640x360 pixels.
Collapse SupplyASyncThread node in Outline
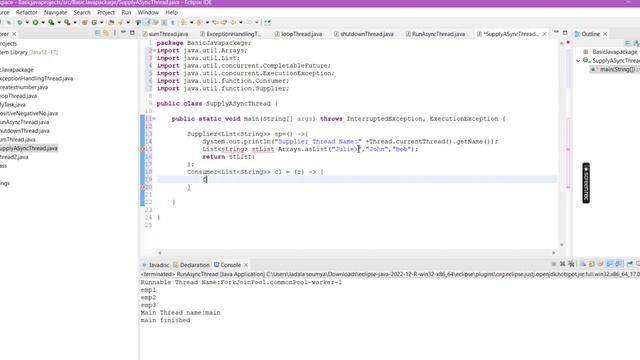578,61
